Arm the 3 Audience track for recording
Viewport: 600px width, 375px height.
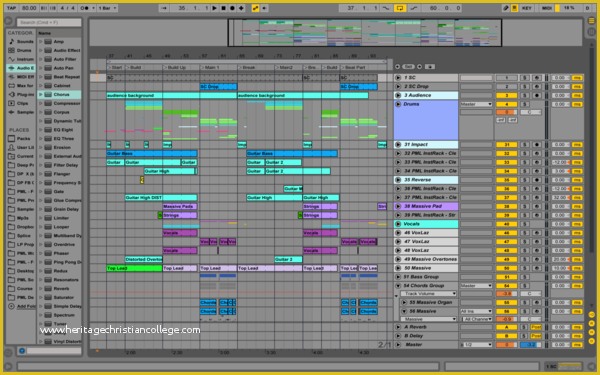coord(537,95)
